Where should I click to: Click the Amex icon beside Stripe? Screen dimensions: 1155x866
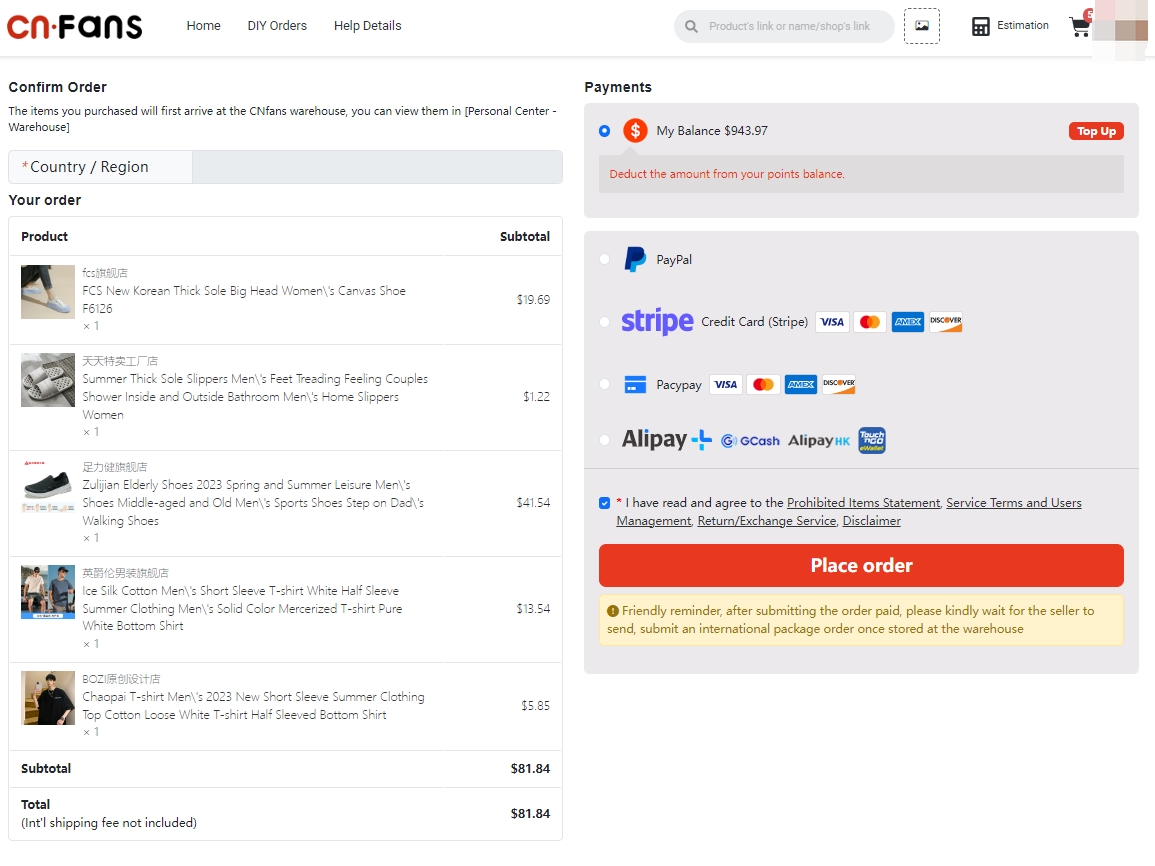908,322
